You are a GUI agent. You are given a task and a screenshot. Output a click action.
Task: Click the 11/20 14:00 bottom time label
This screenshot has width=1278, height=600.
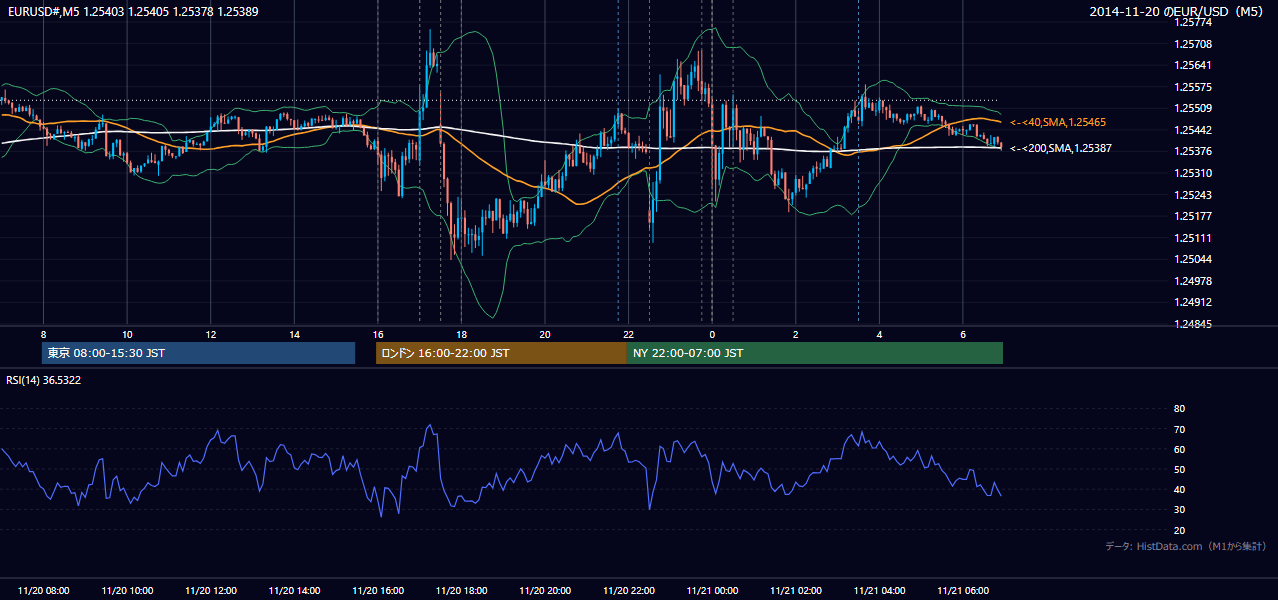tap(294, 591)
